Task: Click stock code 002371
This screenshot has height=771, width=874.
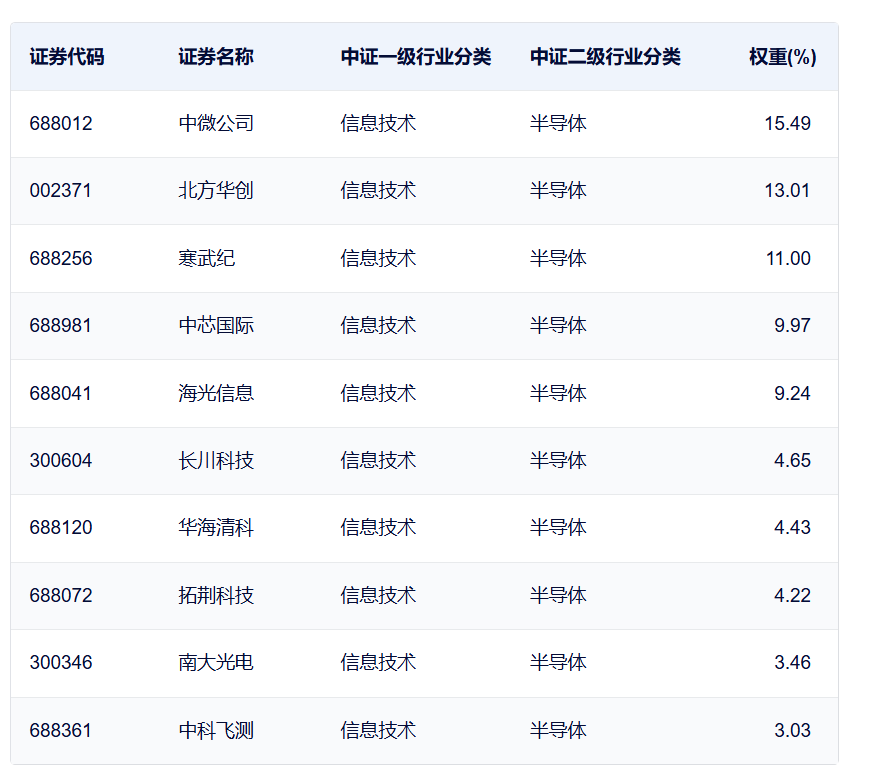Action: click(61, 191)
